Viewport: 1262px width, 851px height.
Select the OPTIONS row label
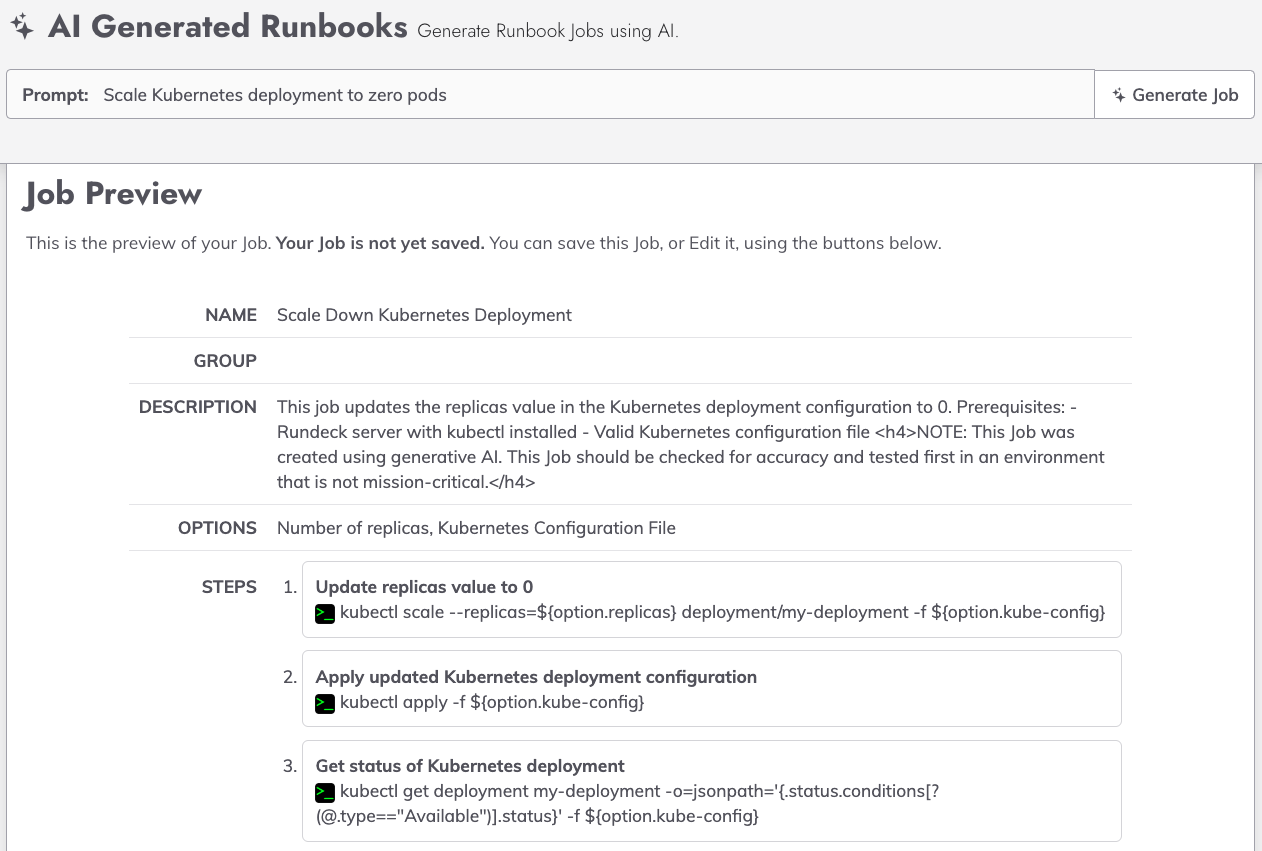[x=217, y=527]
